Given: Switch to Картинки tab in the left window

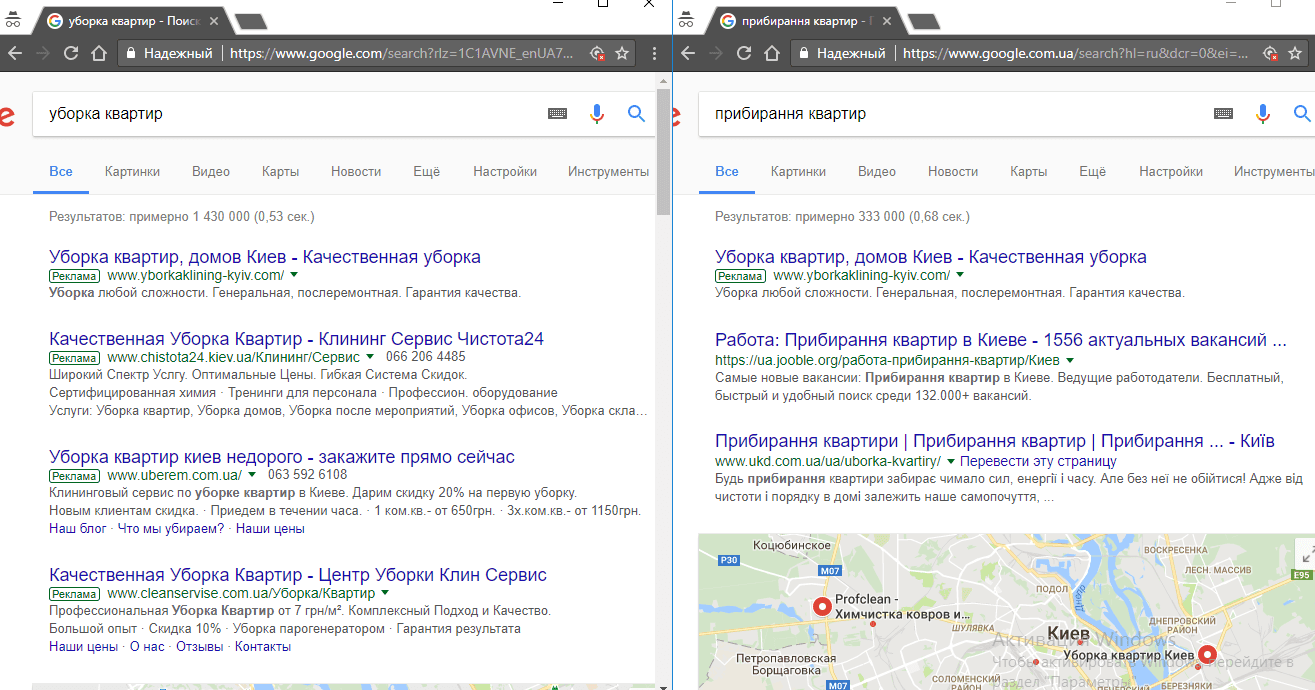Looking at the screenshot, I should click(x=132, y=171).
